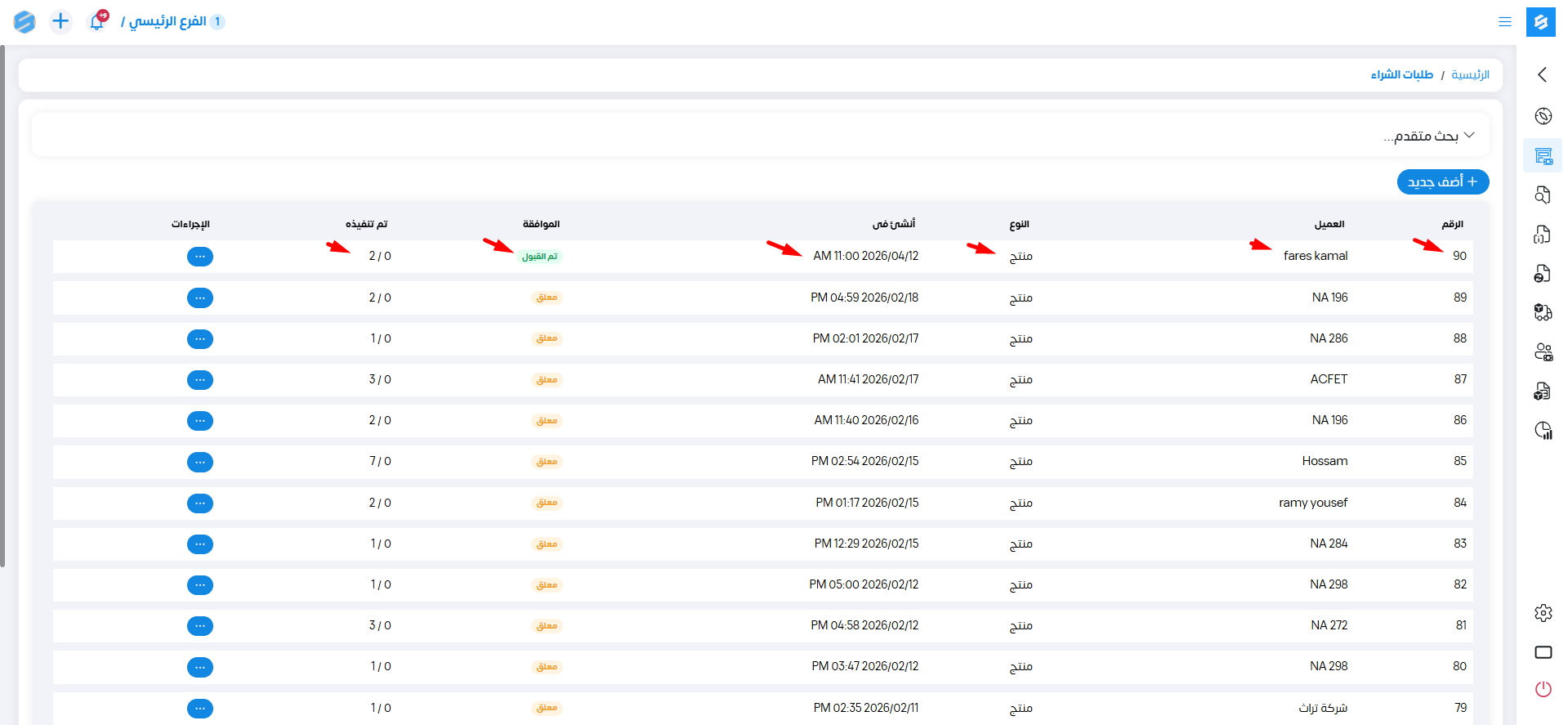Click the settings gear in sidebar
Screen dimensions: 1568x725
(1543, 613)
